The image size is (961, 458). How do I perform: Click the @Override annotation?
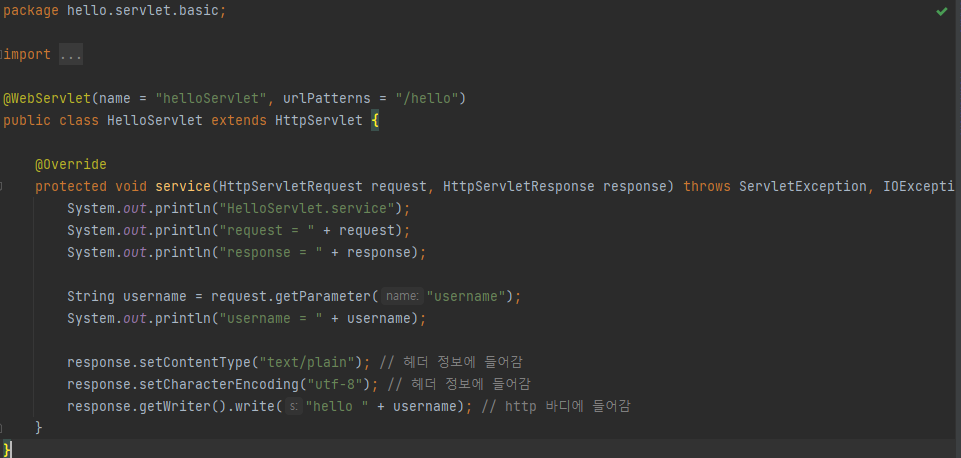click(70, 164)
